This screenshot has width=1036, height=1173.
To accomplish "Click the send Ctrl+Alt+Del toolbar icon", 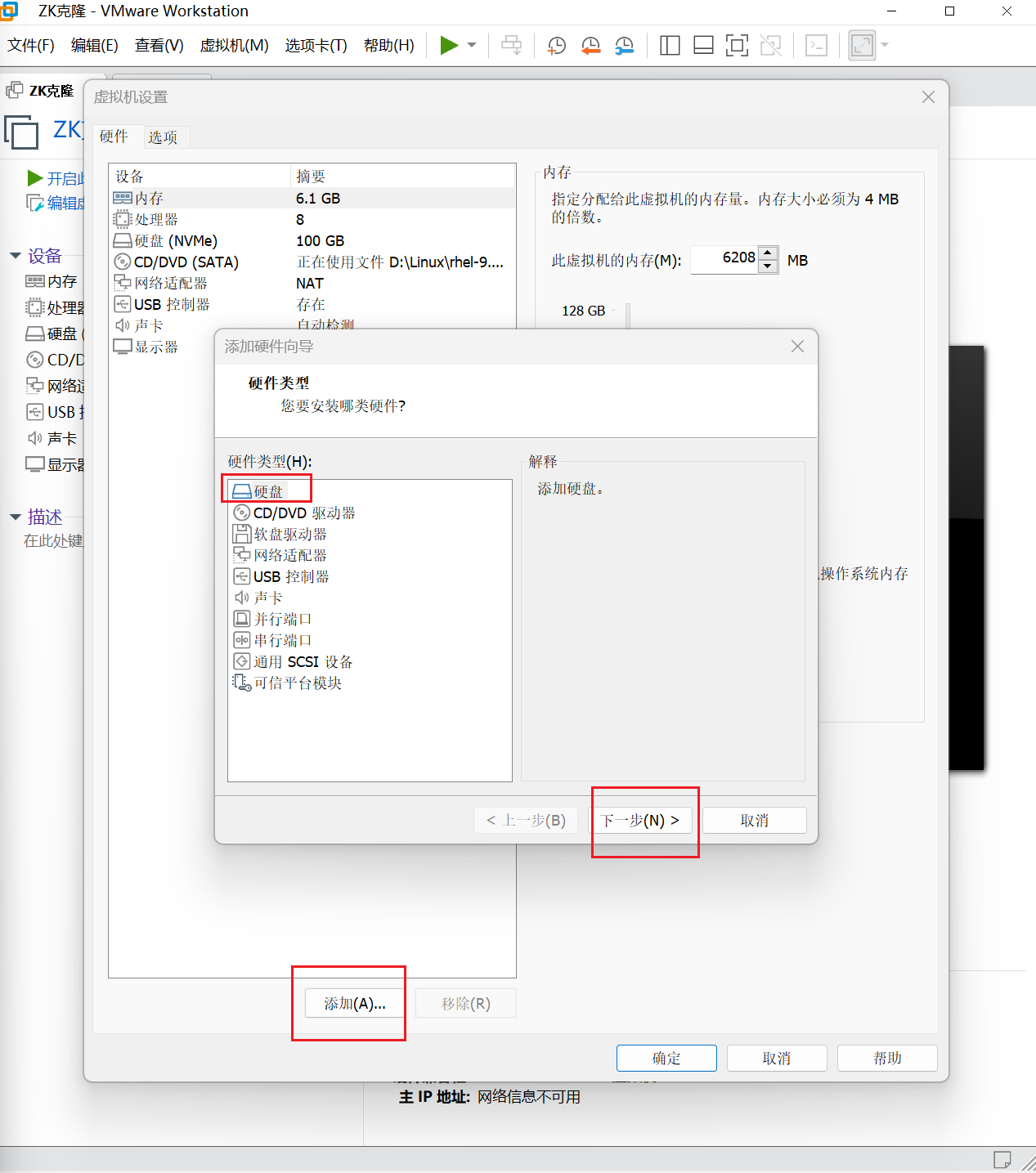I will click(x=512, y=45).
